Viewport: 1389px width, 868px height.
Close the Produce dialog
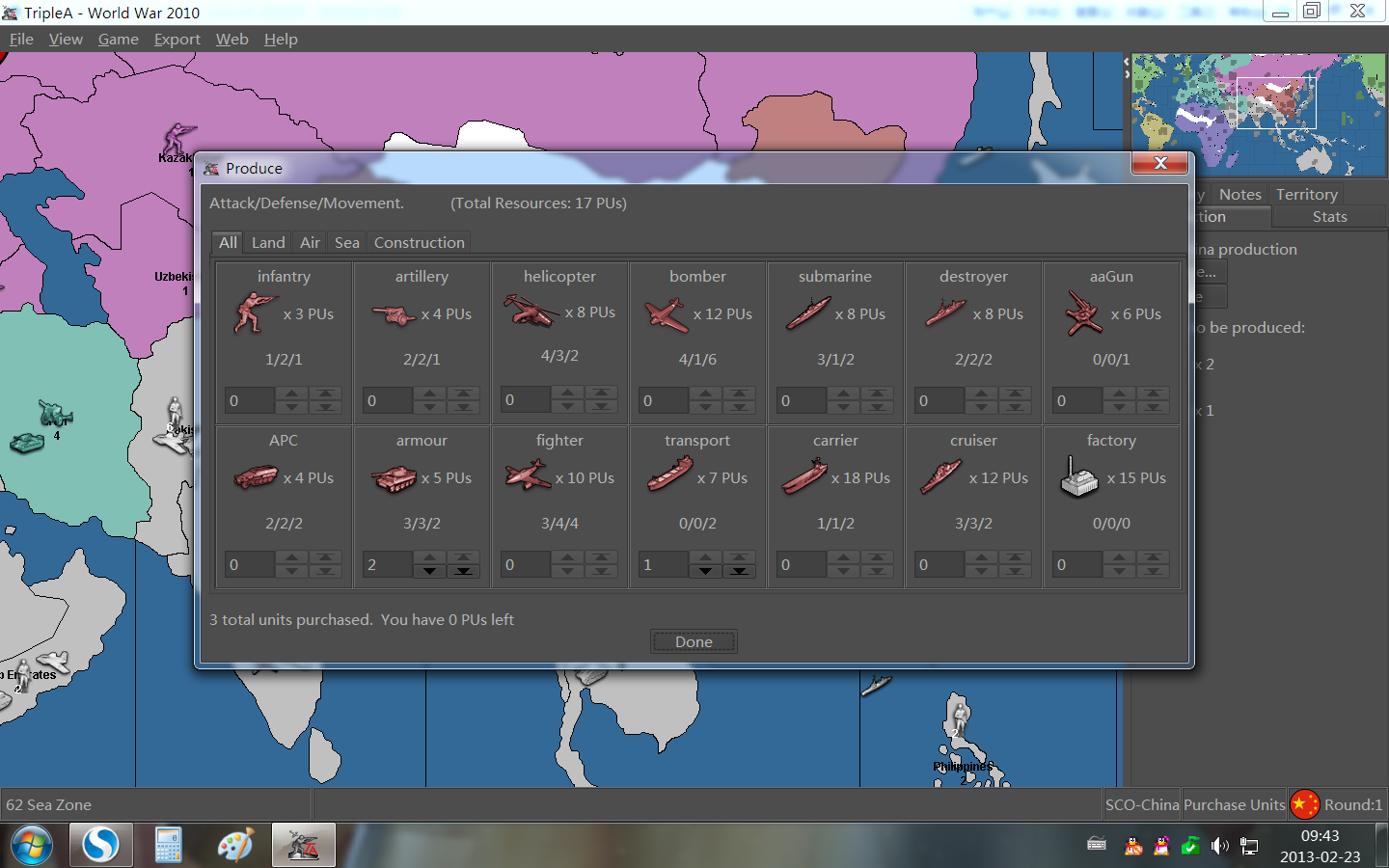click(1160, 163)
